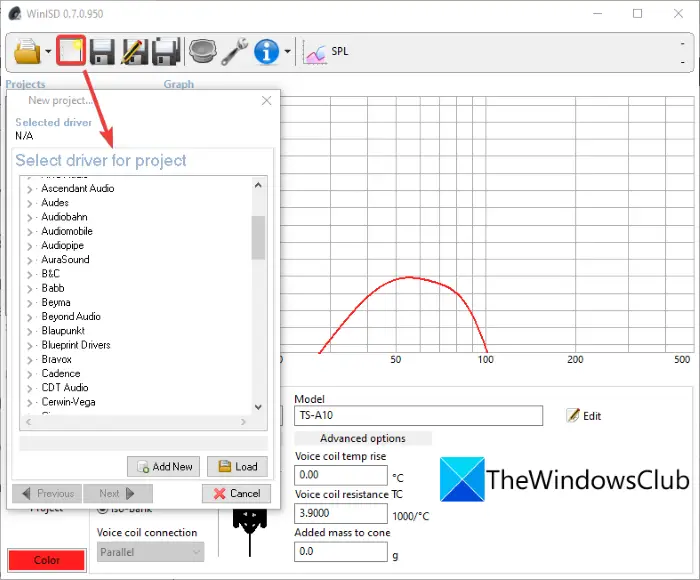Maximize the WinISD window
The width and height of the screenshot is (700, 580).
pyautogui.click(x=638, y=13)
